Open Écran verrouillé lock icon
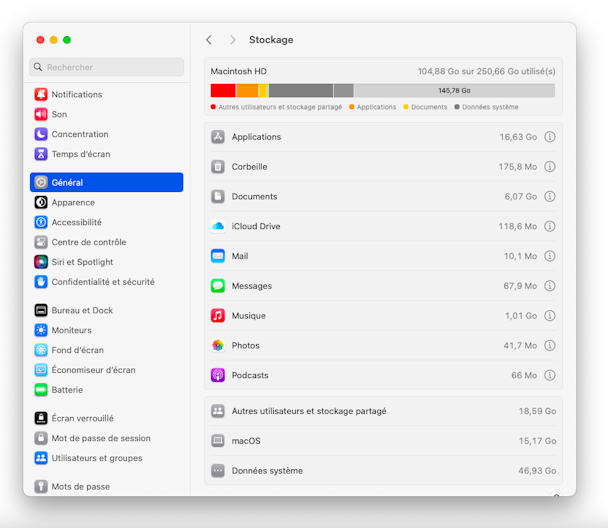 coord(41,418)
